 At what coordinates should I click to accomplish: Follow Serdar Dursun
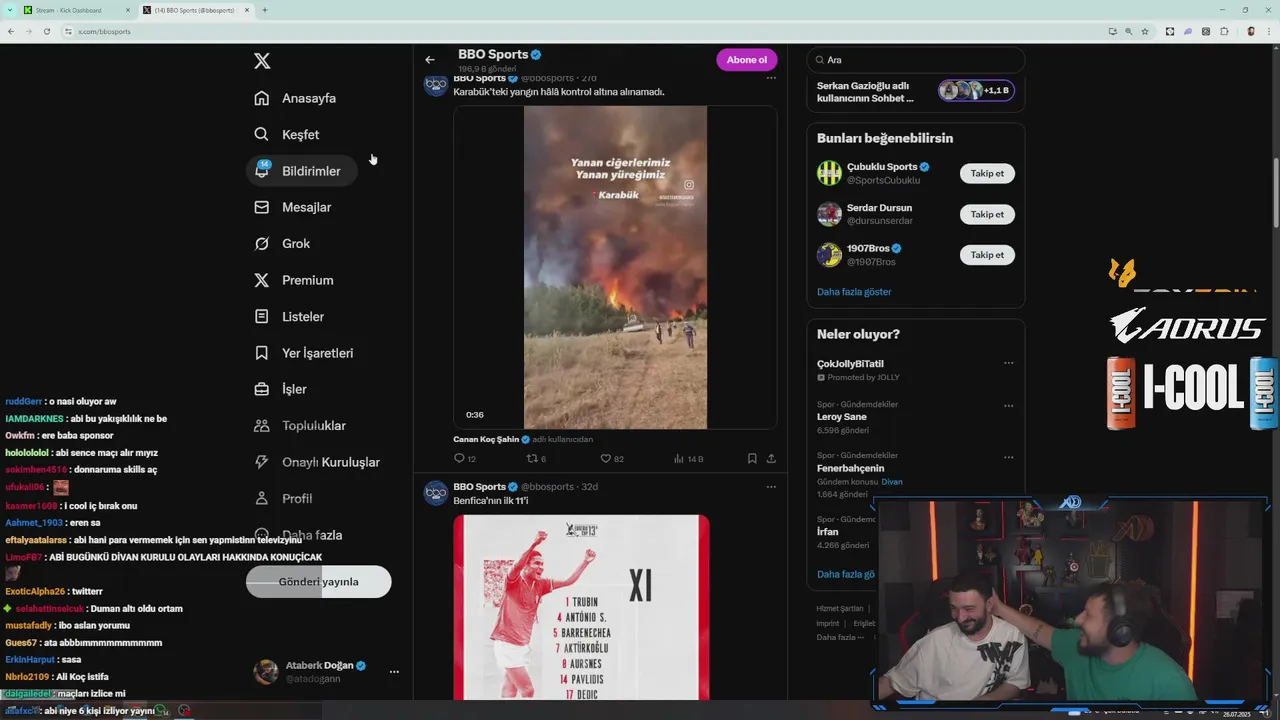pos(987,214)
